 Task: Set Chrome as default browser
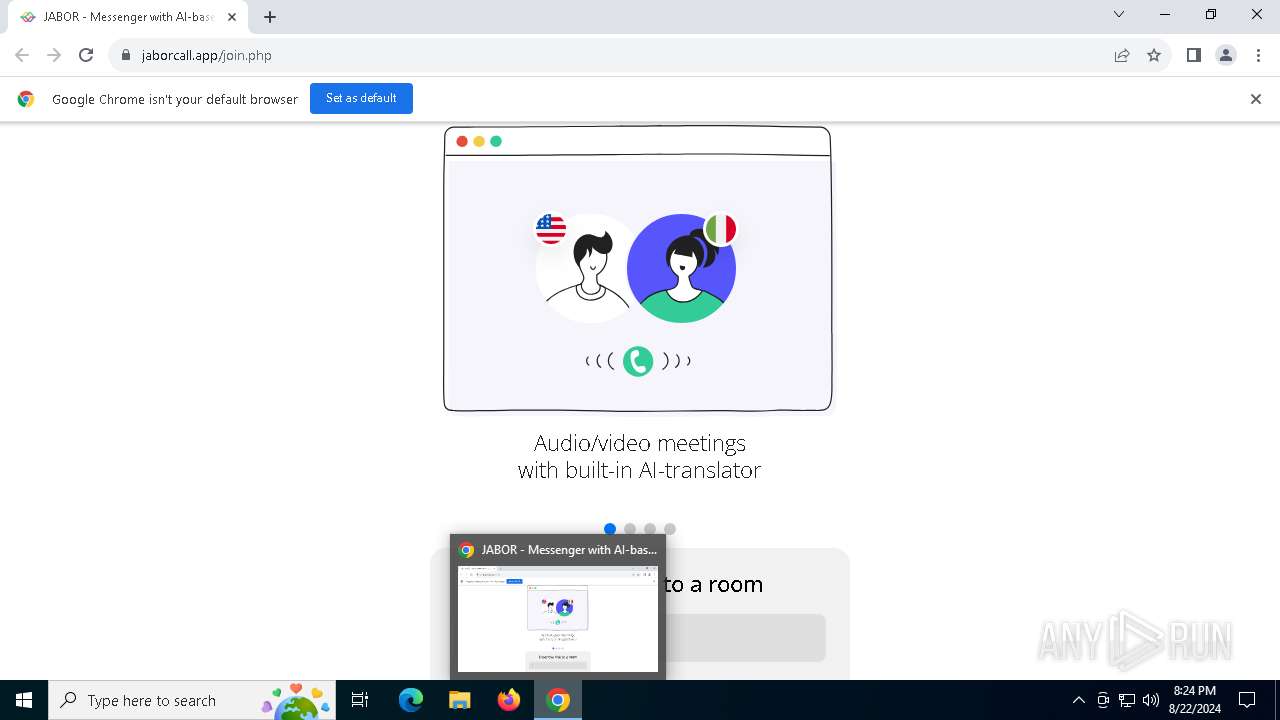tap(361, 98)
